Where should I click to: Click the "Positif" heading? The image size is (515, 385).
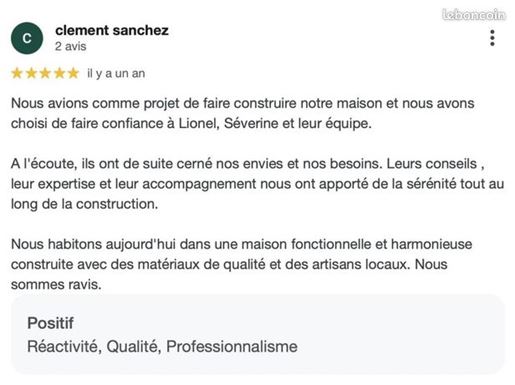[50, 323]
